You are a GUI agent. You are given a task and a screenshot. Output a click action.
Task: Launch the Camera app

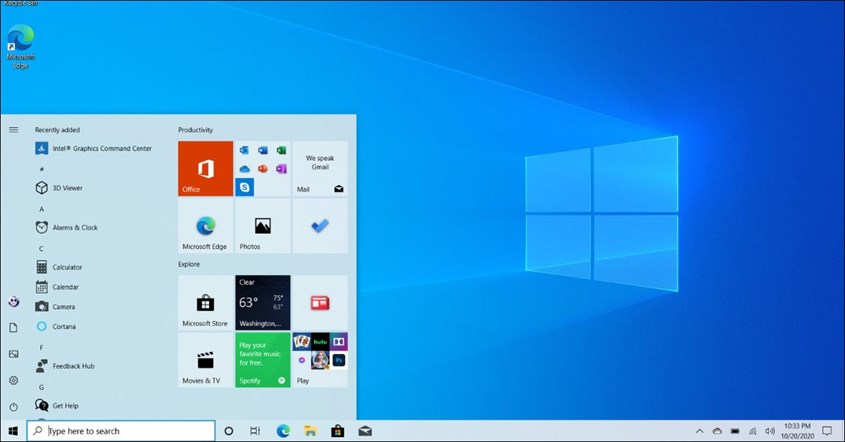coord(56,307)
